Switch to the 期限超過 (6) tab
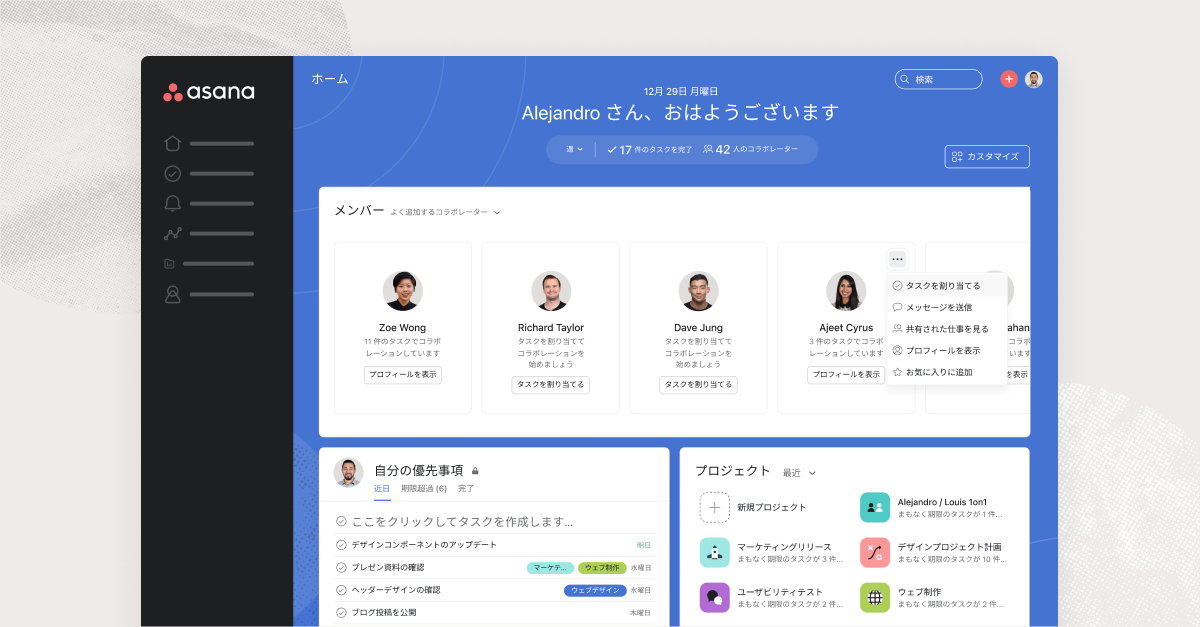 424,489
